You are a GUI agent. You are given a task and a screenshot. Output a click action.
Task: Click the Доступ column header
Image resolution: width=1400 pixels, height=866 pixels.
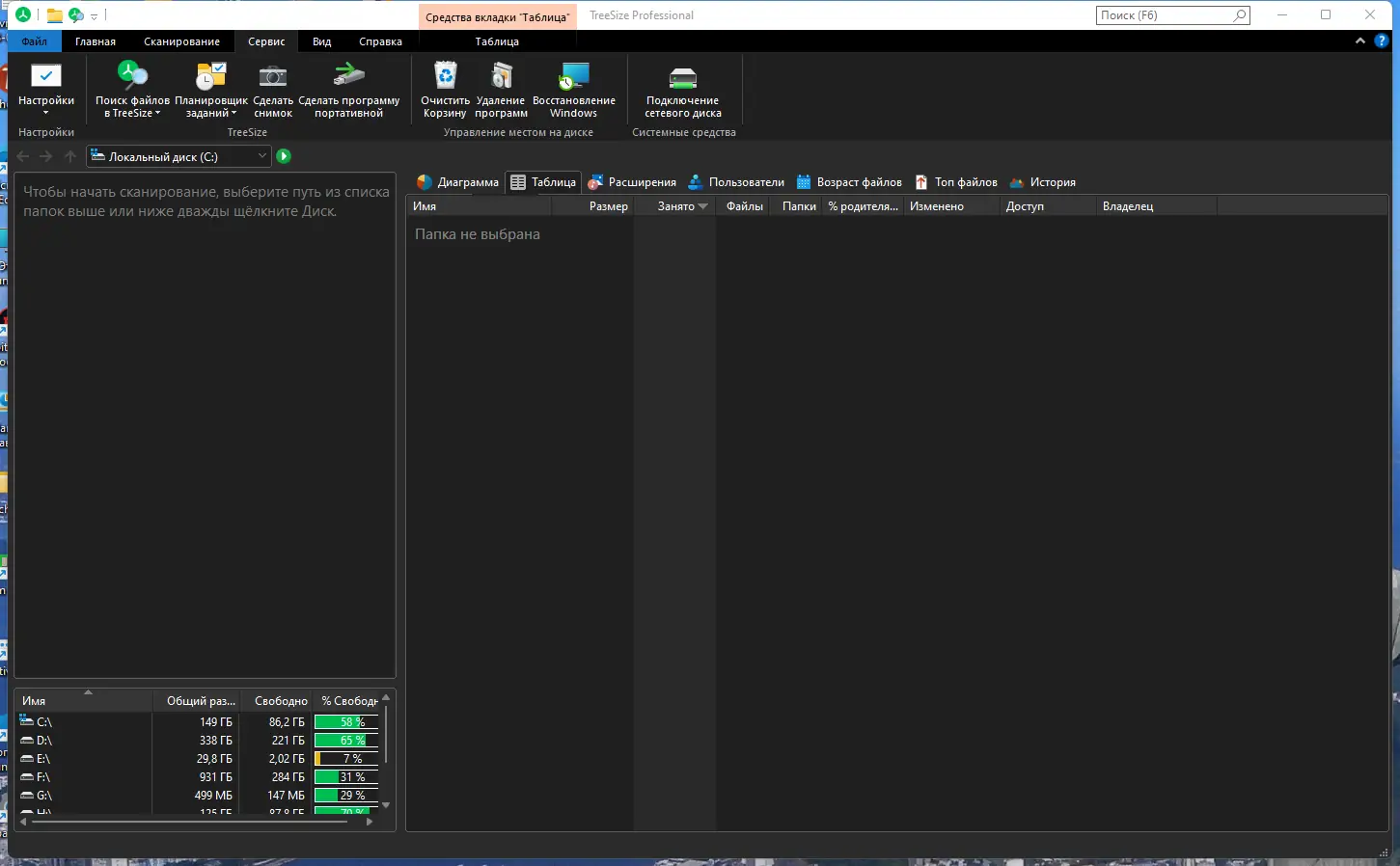point(1048,206)
